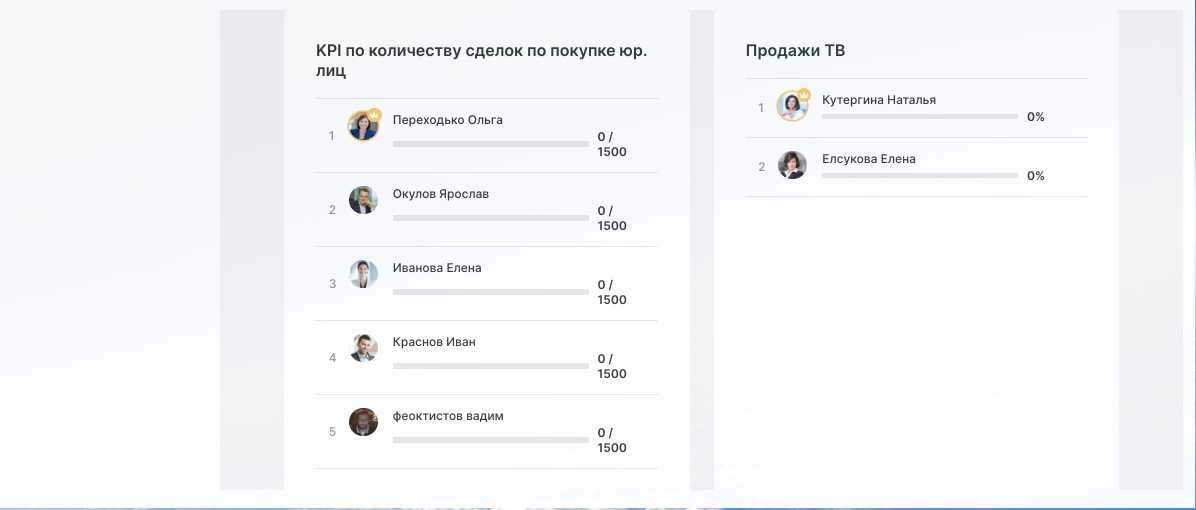1196x510 pixels.
Task: Click the 'Продажи ТВ' heading
Action: [796, 50]
